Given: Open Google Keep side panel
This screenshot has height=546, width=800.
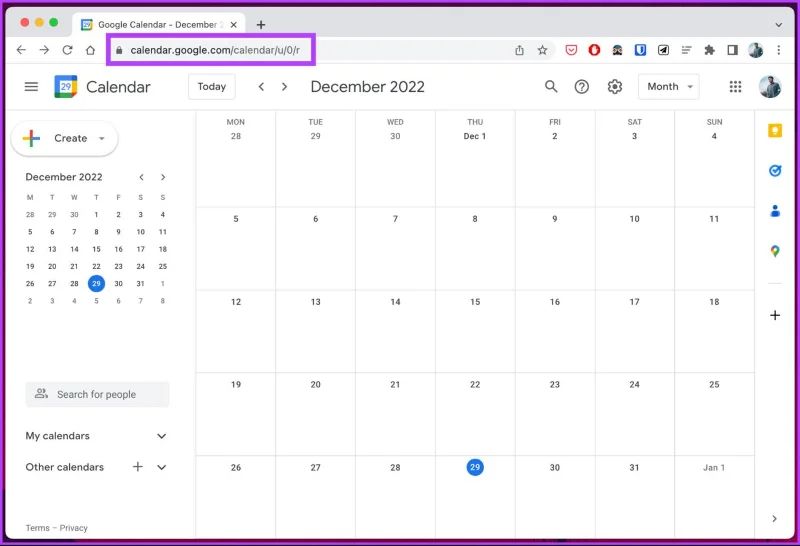Looking at the screenshot, I should [775, 131].
